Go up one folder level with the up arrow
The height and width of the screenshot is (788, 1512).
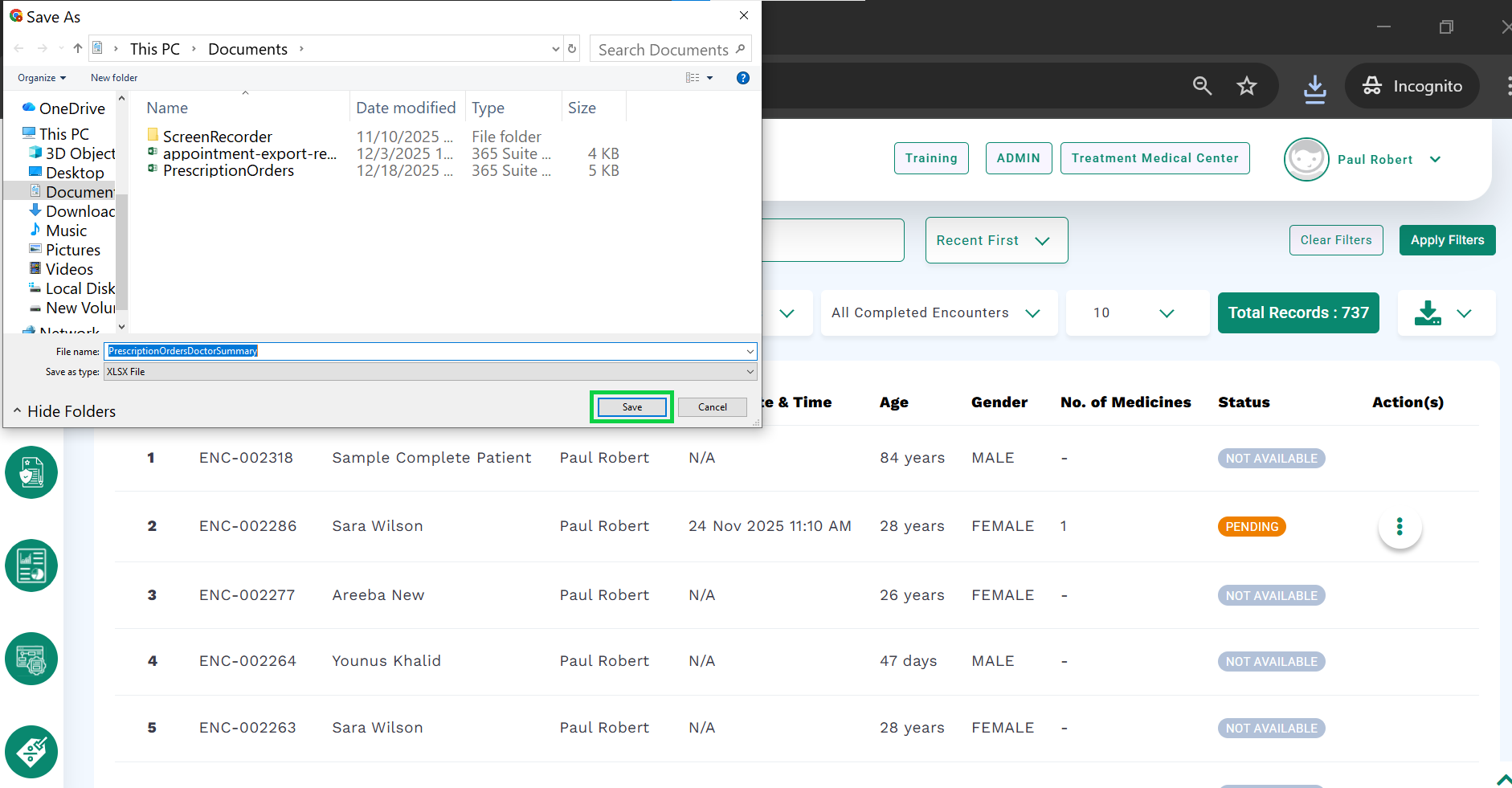coord(78,49)
